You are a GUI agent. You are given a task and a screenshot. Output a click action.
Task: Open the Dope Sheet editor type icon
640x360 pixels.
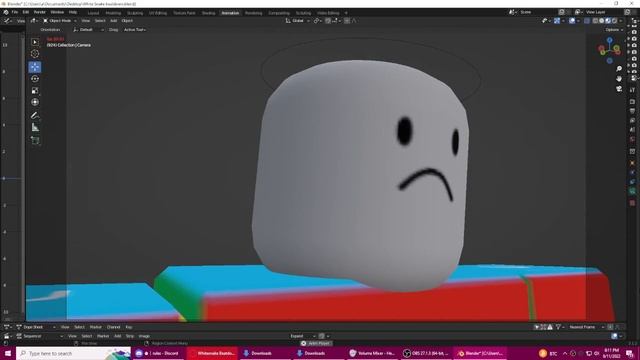pyautogui.click(x=8, y=327)
